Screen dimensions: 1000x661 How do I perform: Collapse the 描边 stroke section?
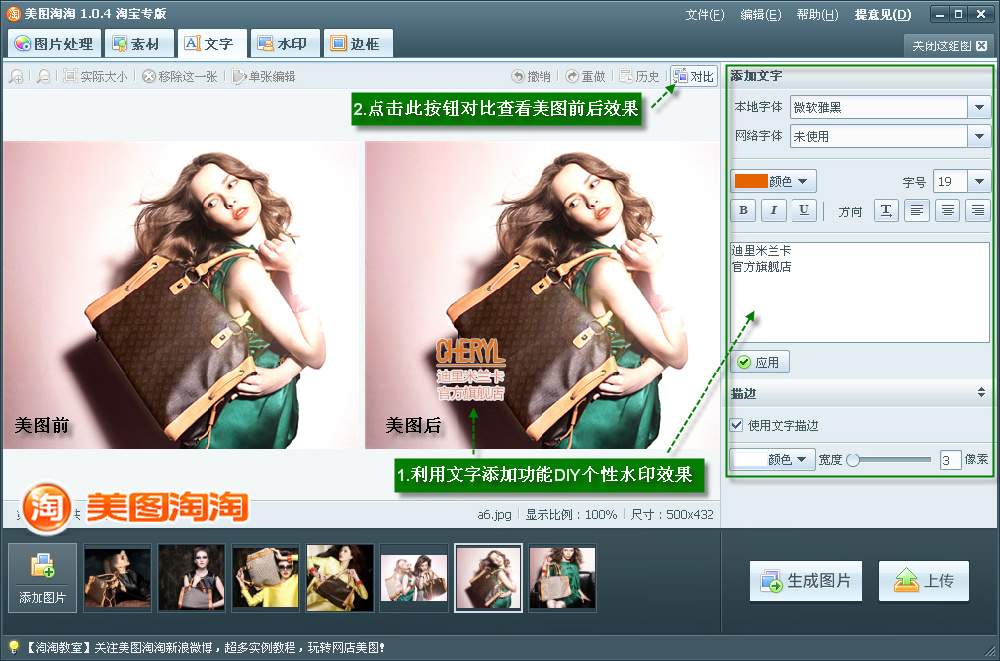(981, 393)
